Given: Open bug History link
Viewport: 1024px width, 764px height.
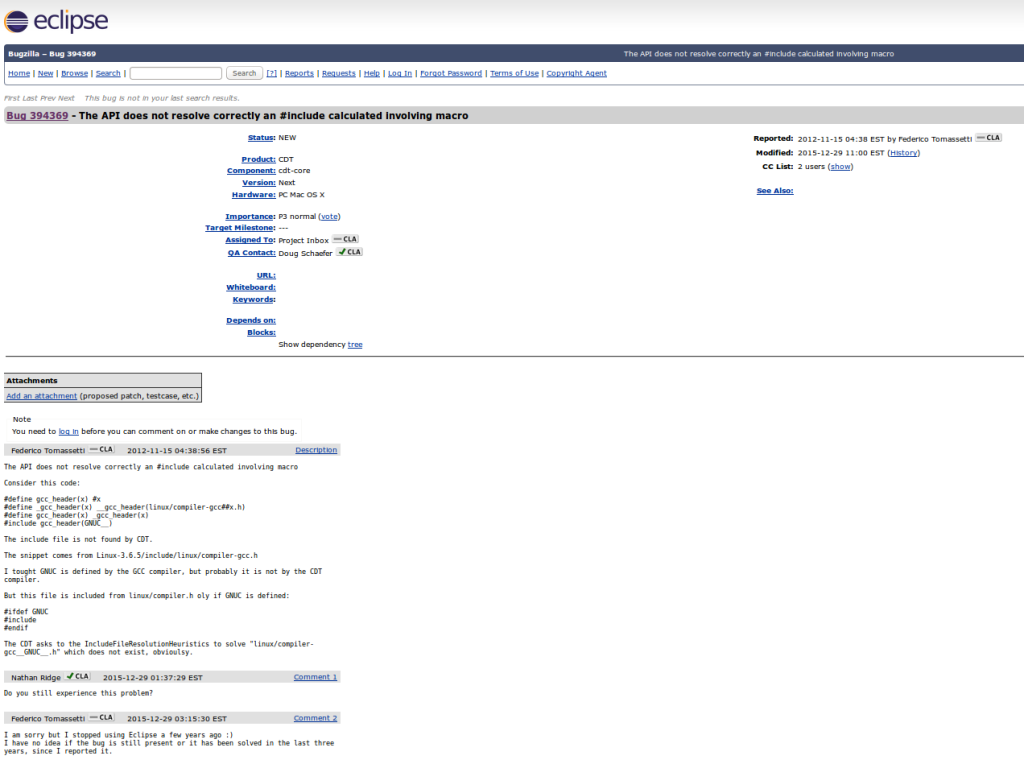Looking at the screenshot, I should [x=903, y=153].
